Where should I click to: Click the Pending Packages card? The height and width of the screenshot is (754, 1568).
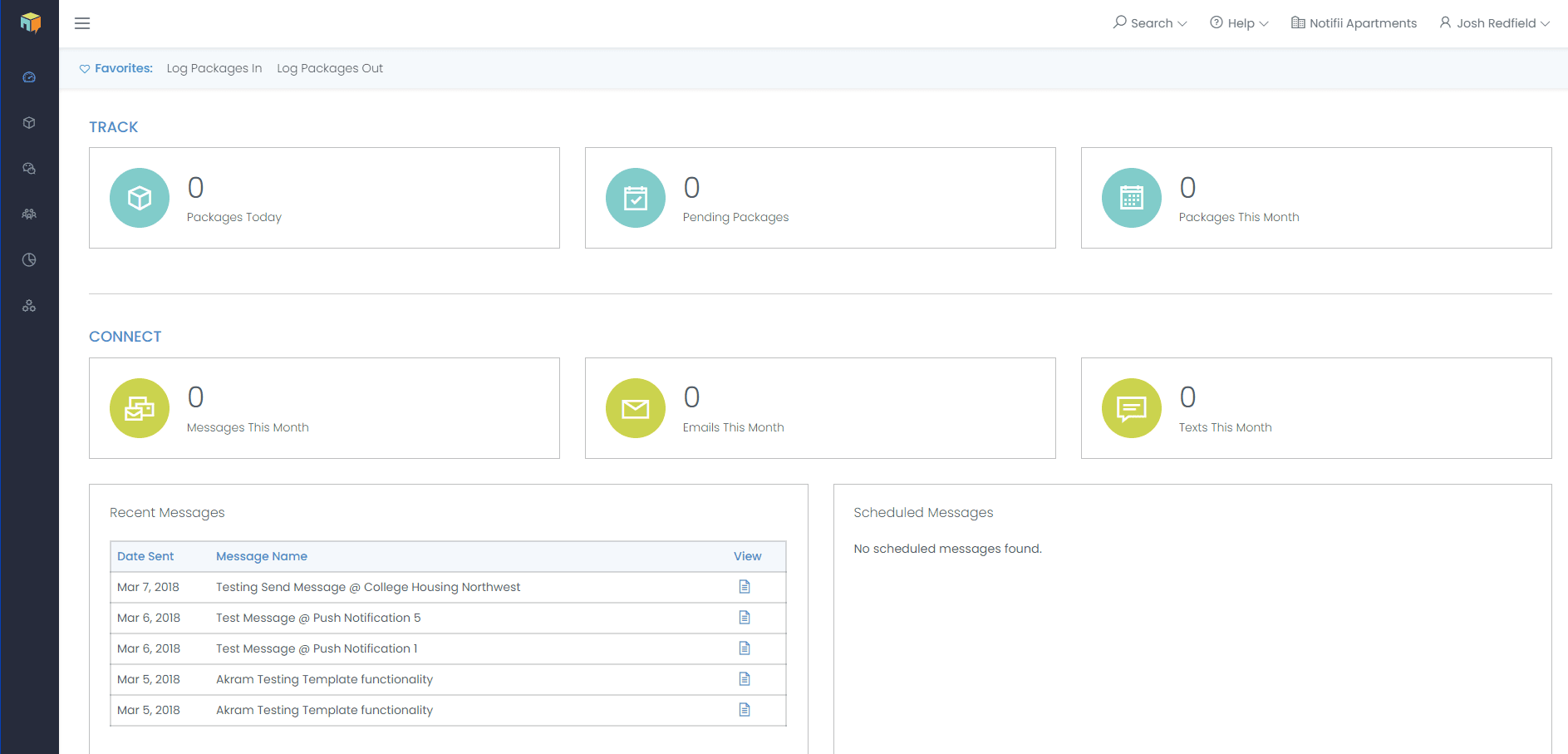click(x=819, y=198)
